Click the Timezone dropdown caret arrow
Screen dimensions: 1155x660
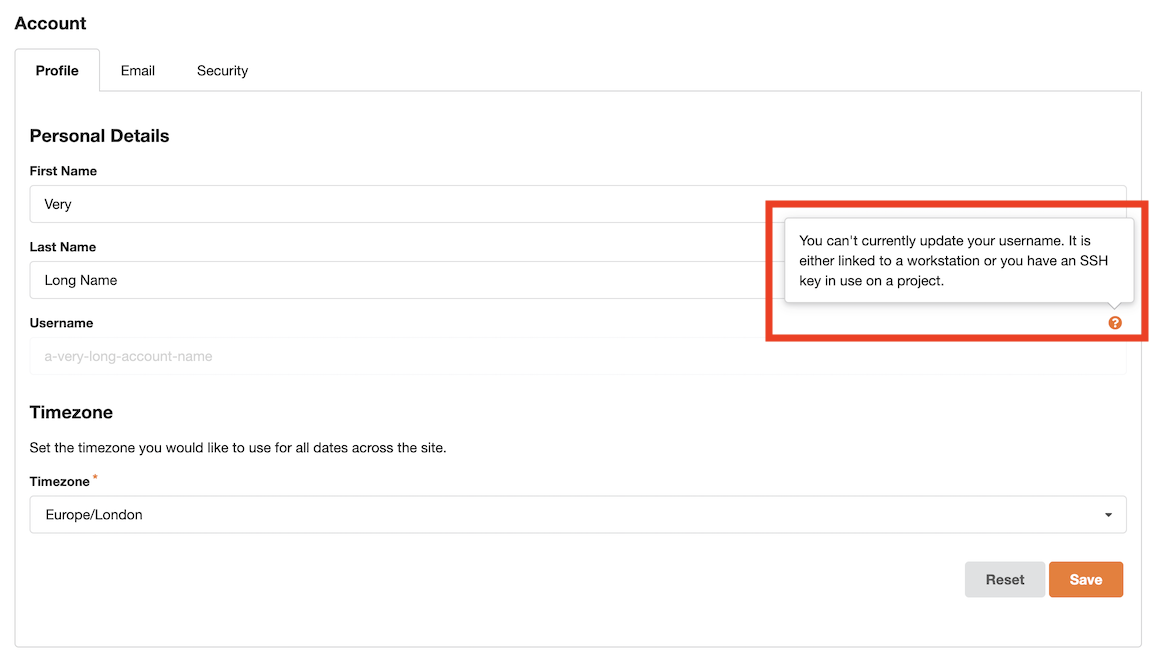(1108, 515)
